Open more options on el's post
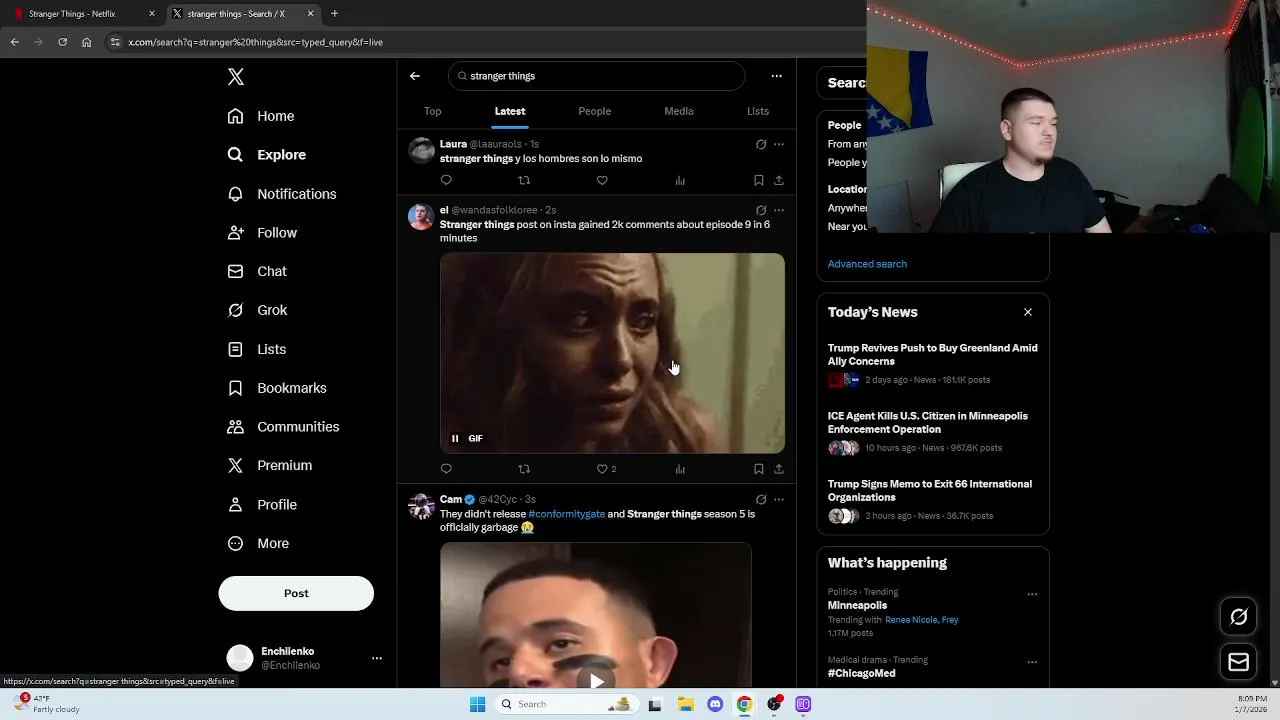The height and width of the screenshot is (720, 1280). click(779, 210)
